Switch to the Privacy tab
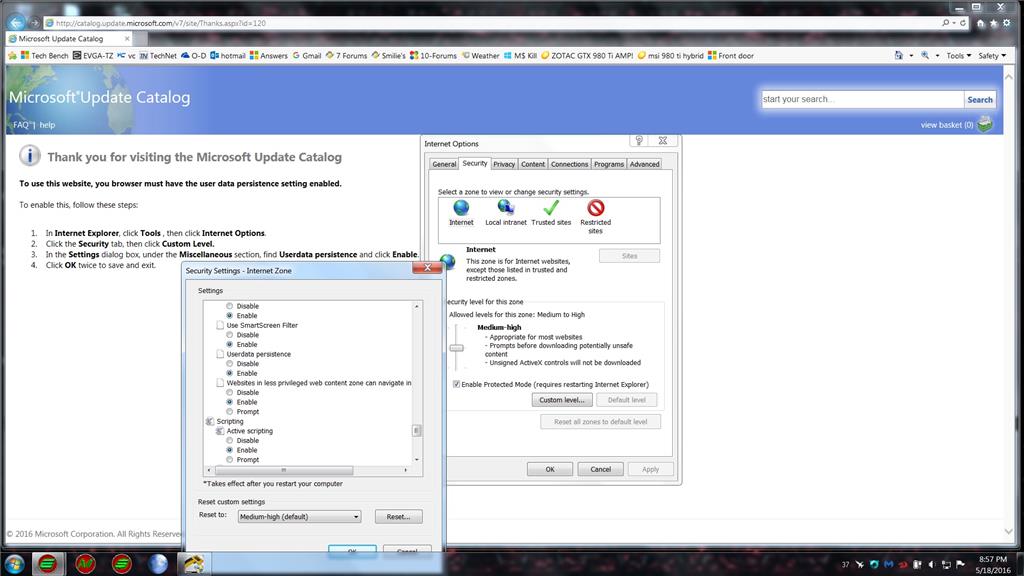 point(504,165)
